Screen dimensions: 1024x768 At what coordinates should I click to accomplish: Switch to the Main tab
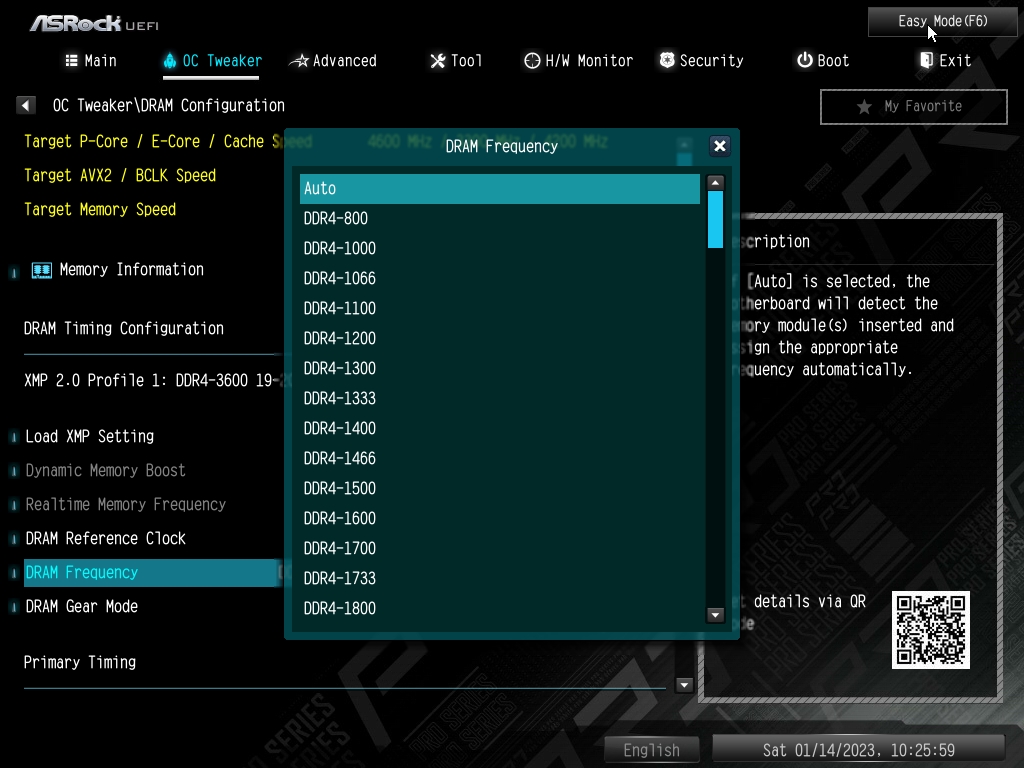[91, 61]
